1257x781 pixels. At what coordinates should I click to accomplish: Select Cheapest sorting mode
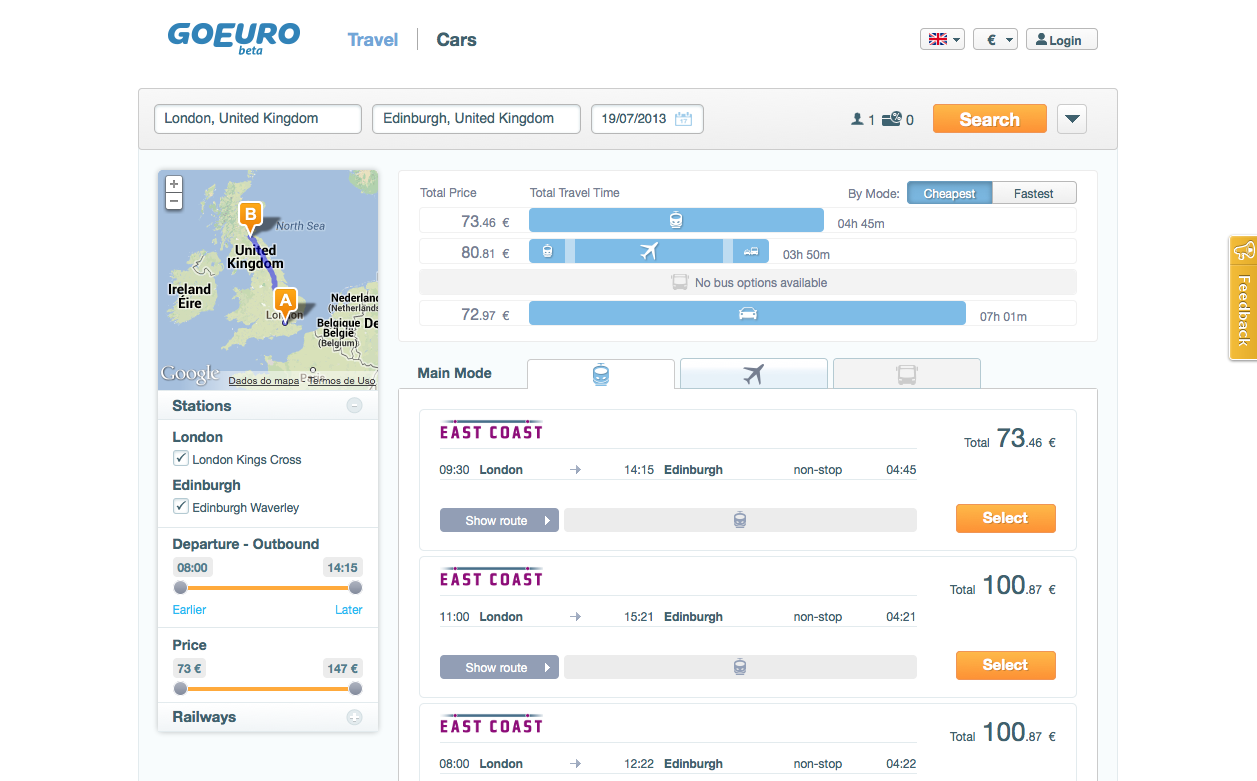(949, 193)
